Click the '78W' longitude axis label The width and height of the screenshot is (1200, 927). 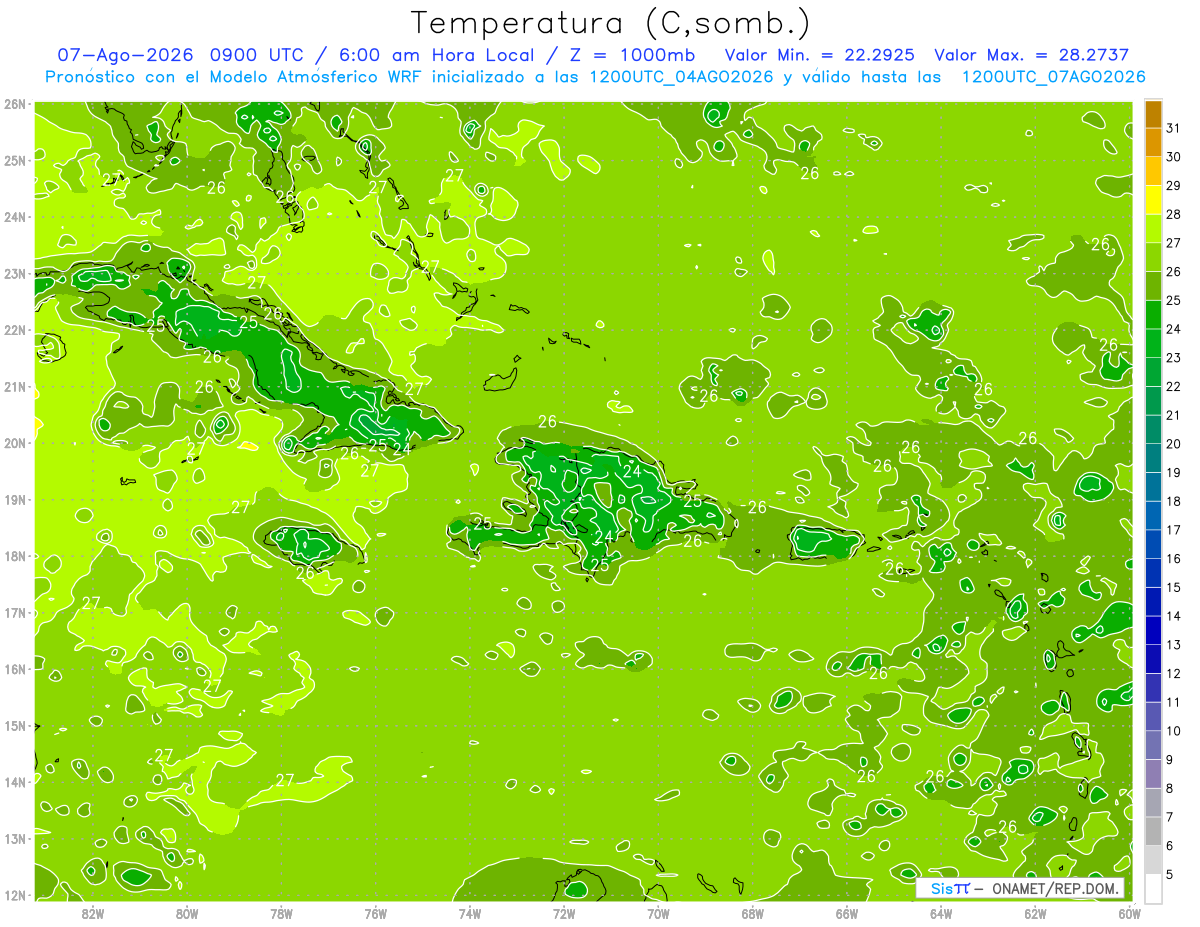281,913
